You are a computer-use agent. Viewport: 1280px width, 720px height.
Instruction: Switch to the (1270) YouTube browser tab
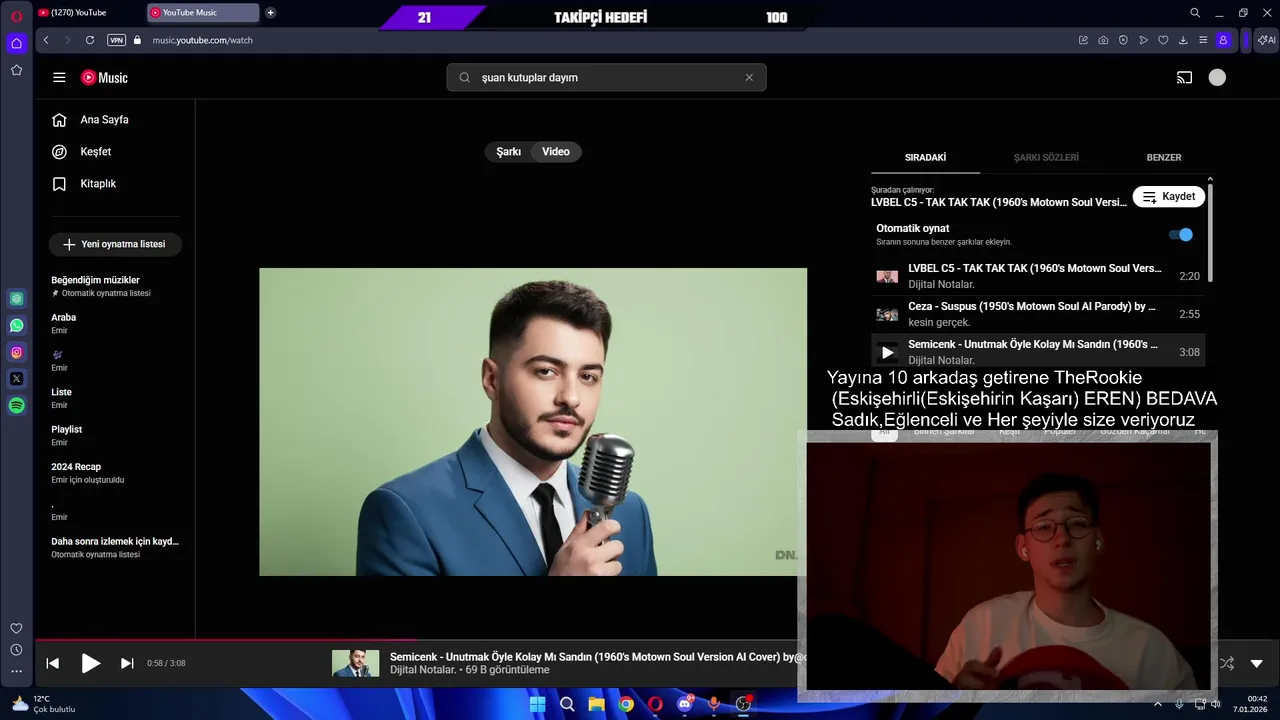[90, 13]
